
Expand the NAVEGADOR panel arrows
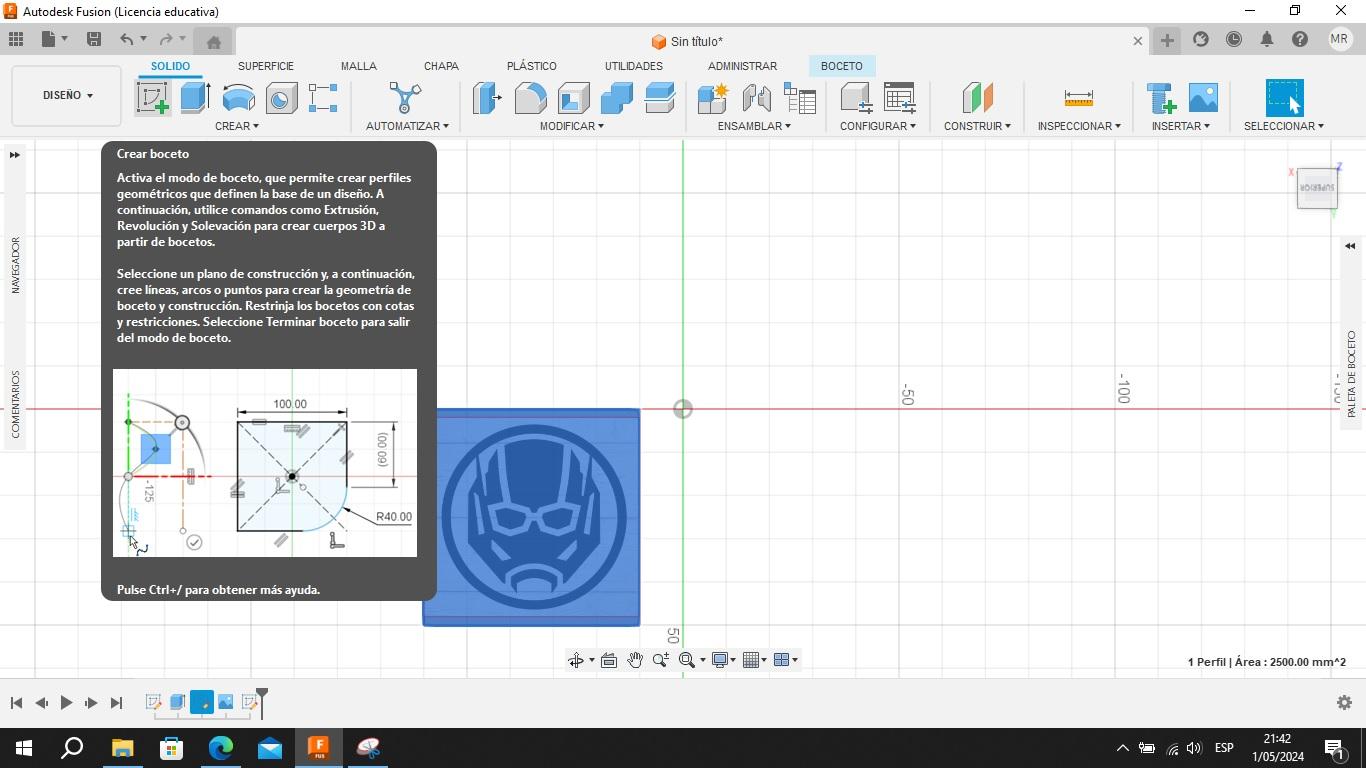click(x=15, y=155)
